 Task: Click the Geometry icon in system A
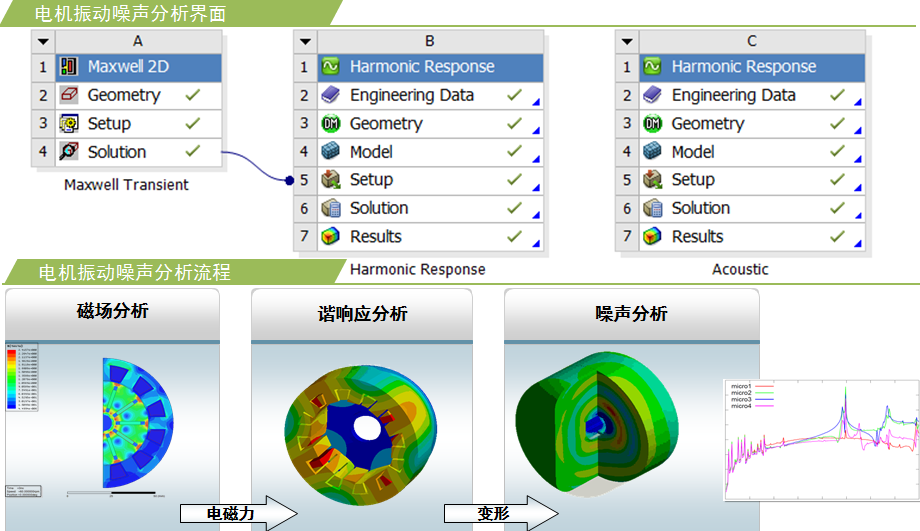(x=69, y=94)
